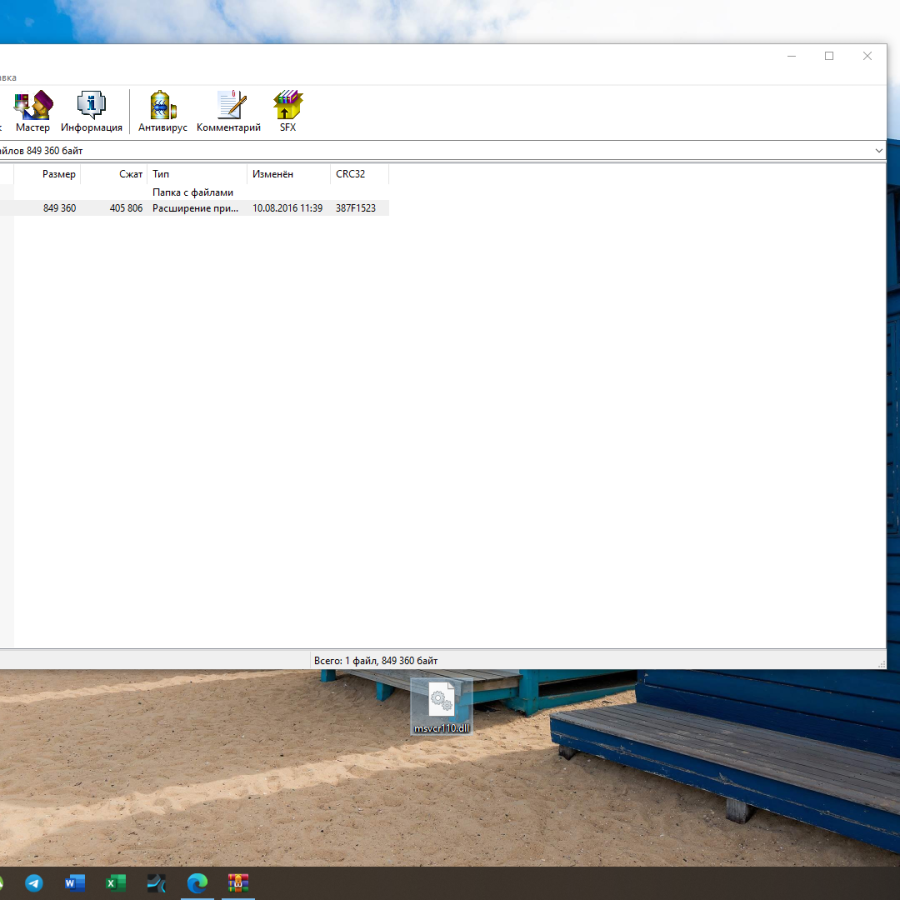Run the Антивирус scan tool

162,111
